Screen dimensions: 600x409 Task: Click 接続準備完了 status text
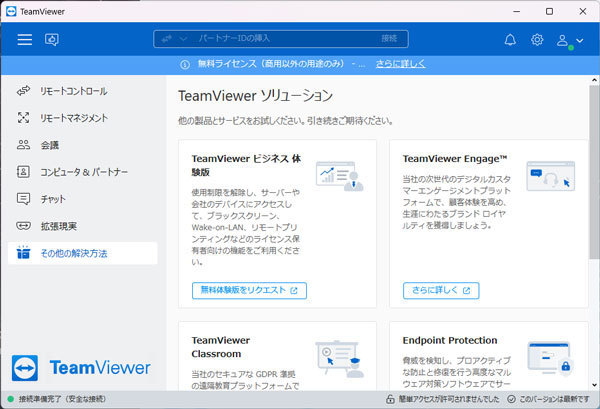(62, 399)
